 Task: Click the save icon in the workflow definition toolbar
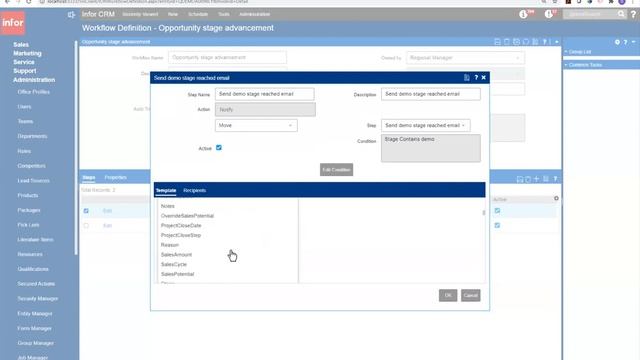[x=497, y=42]
